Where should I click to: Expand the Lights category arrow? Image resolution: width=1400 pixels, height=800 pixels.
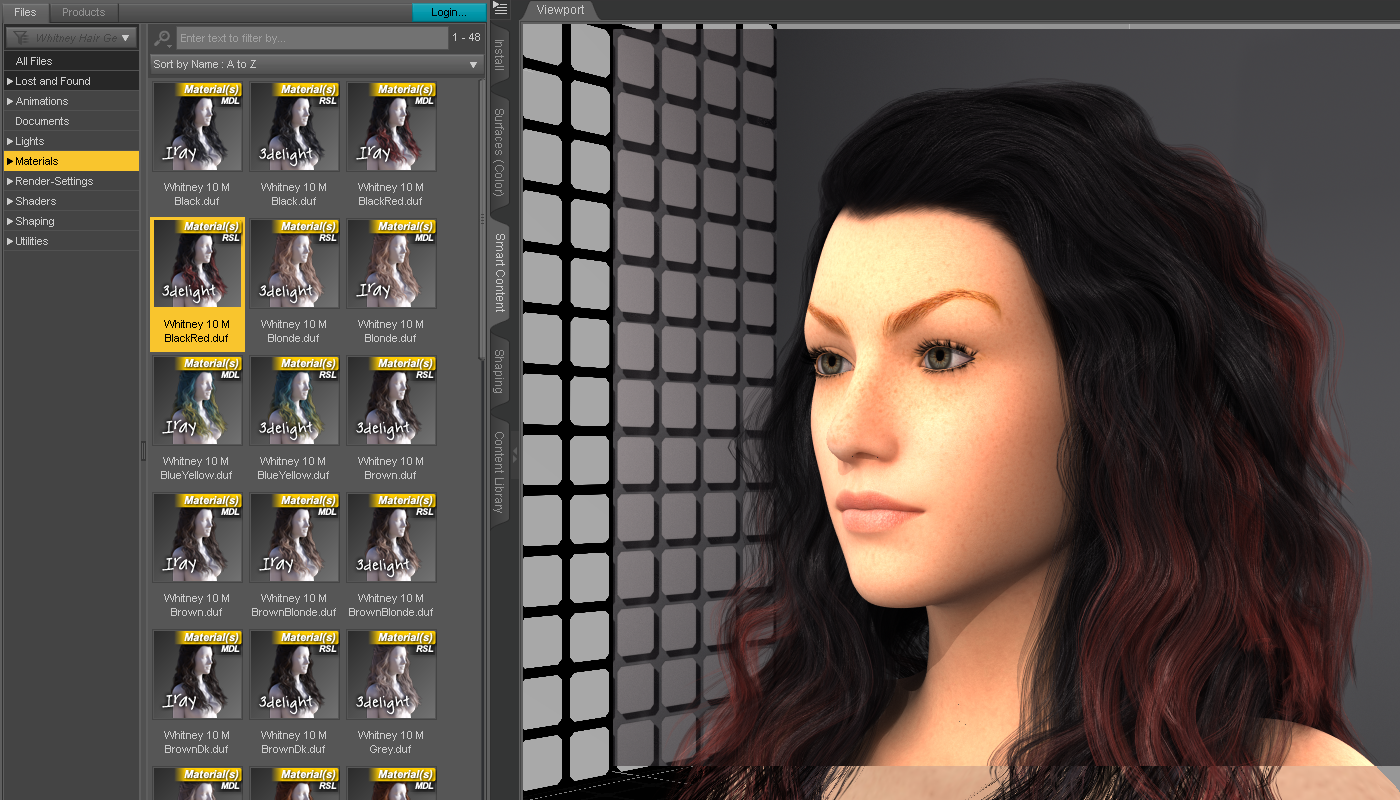tap(10, 141)
